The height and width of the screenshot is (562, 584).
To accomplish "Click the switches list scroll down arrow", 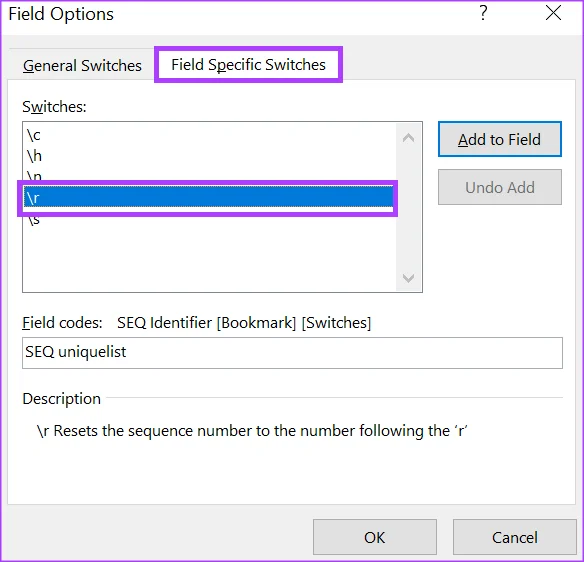I will [x=409, y=278].
